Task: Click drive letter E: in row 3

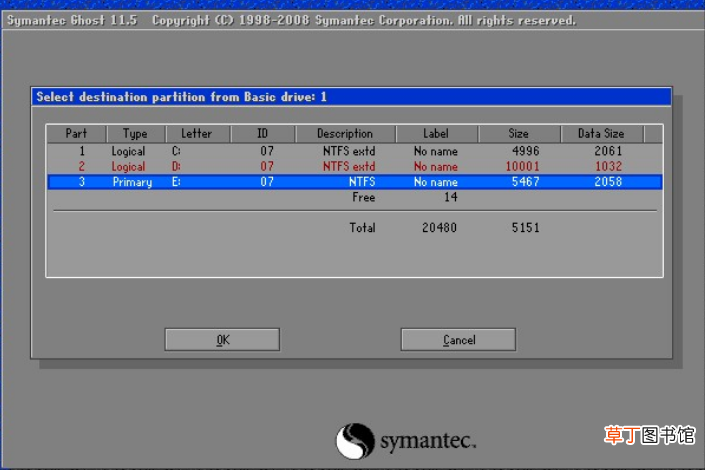Action: pos(176,182)
